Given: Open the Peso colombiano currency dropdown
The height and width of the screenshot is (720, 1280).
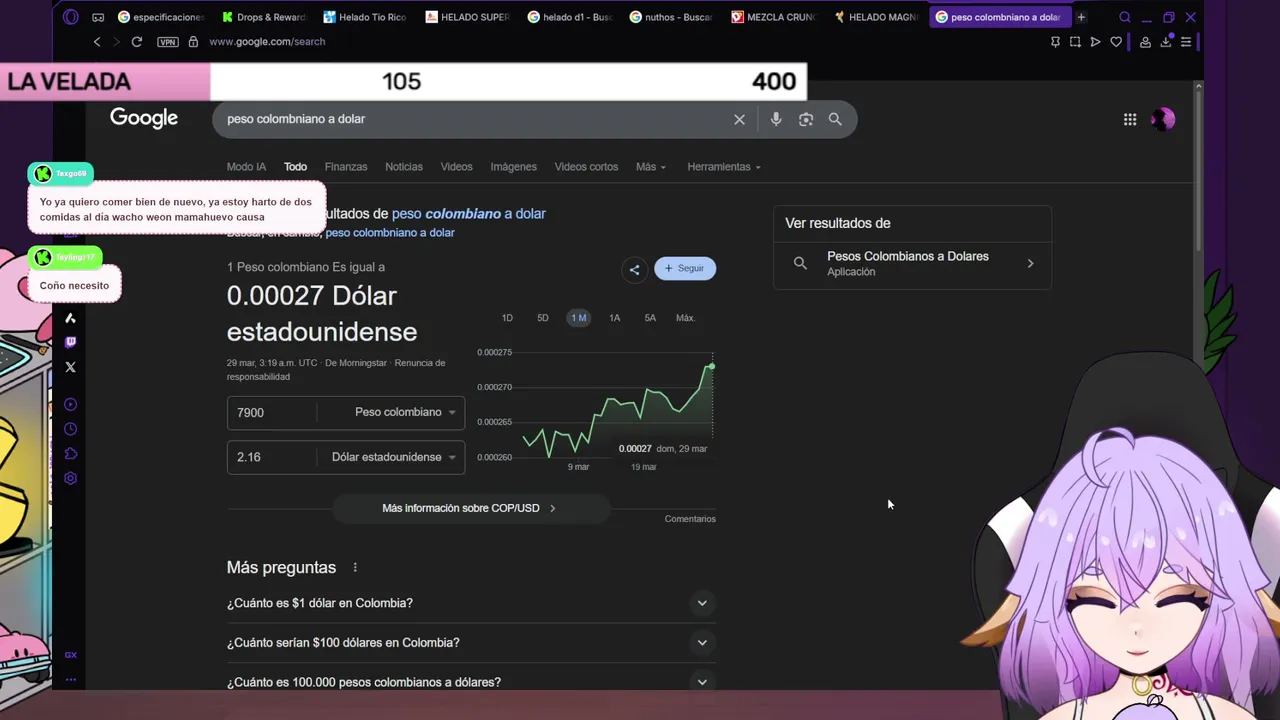Looking at the screenshot, I should pos(405,412).
